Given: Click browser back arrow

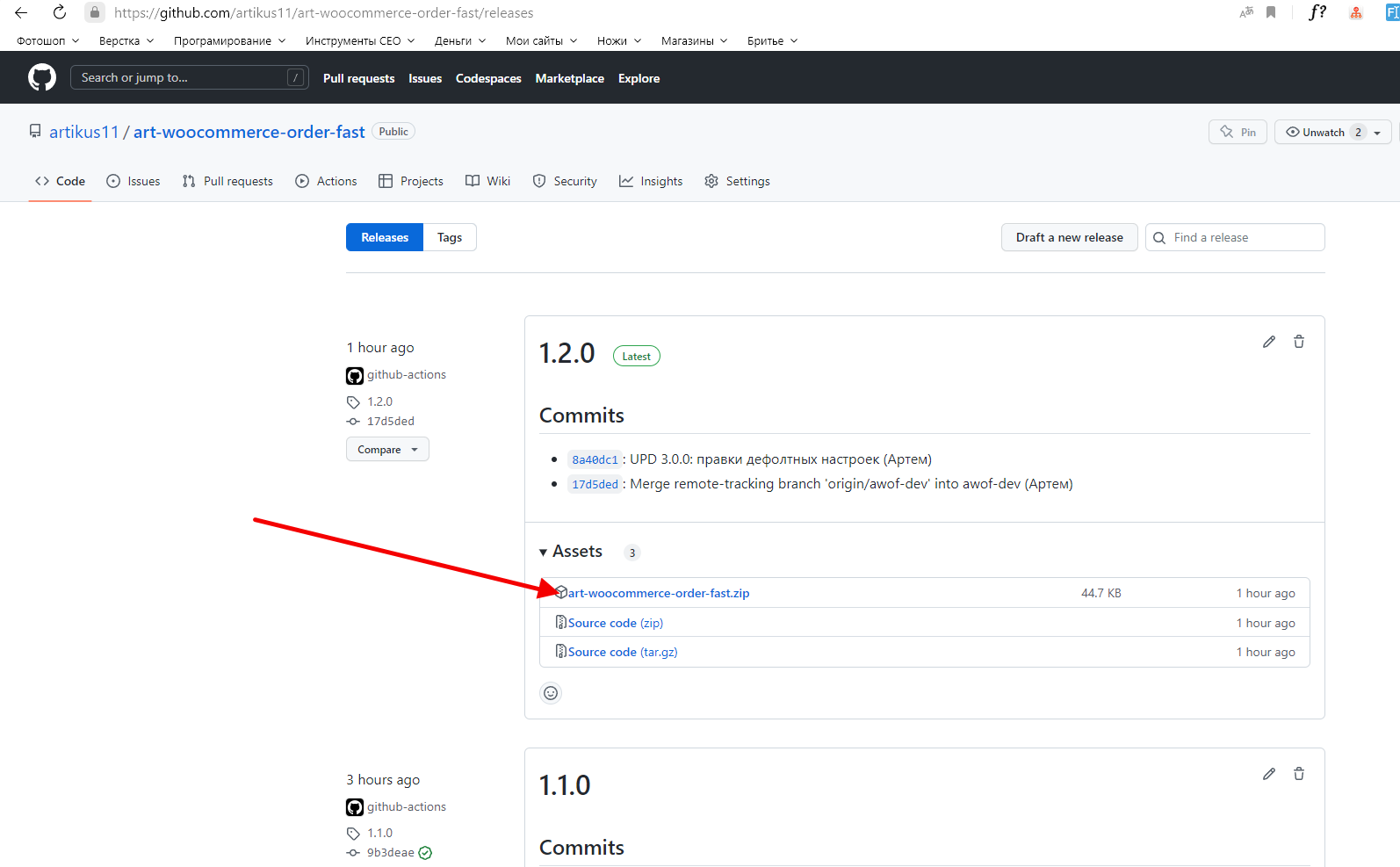Looking at the screenshot, I should [21, 12].
